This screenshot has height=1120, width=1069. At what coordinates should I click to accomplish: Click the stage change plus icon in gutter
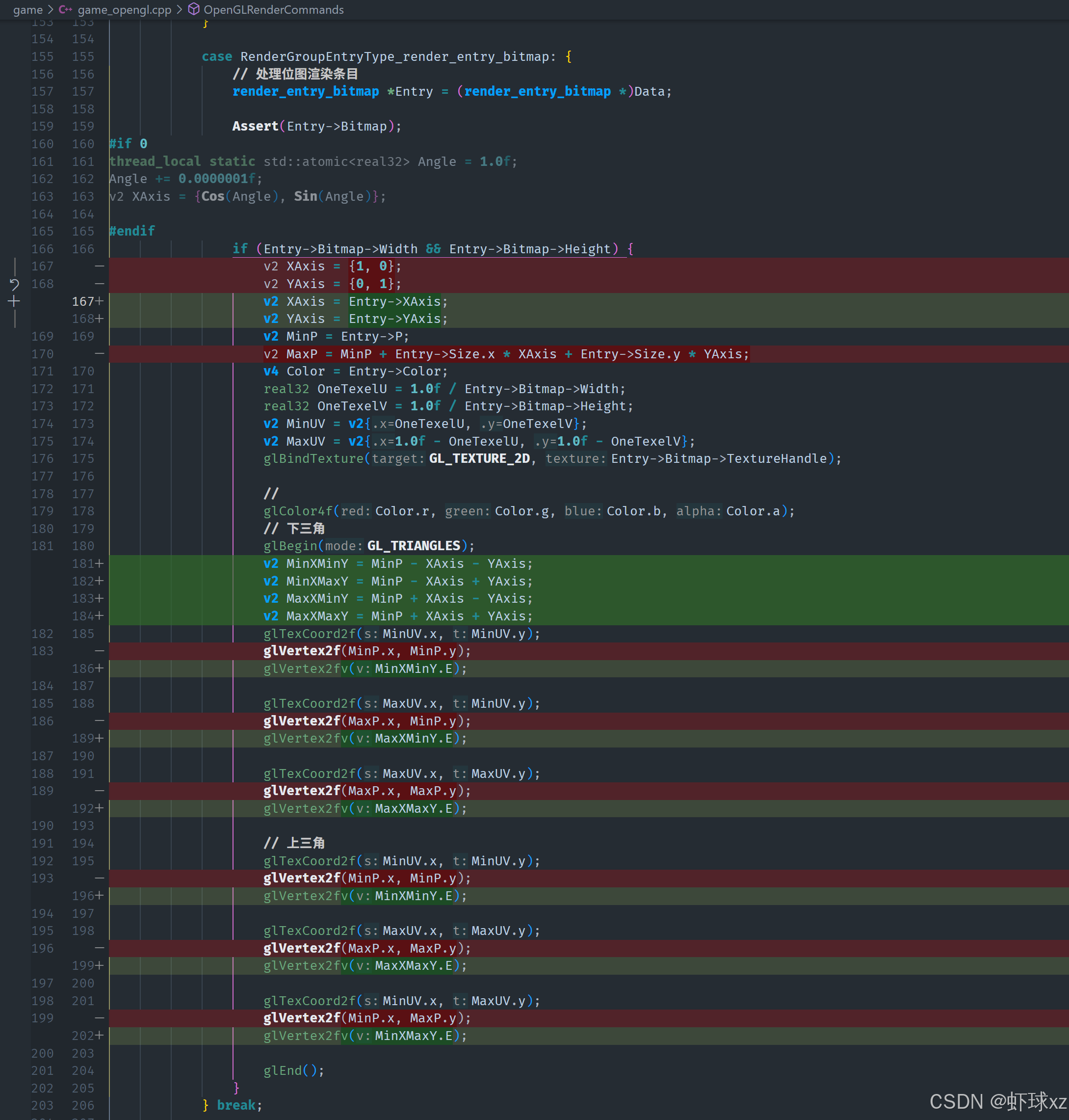pos(14,301)
